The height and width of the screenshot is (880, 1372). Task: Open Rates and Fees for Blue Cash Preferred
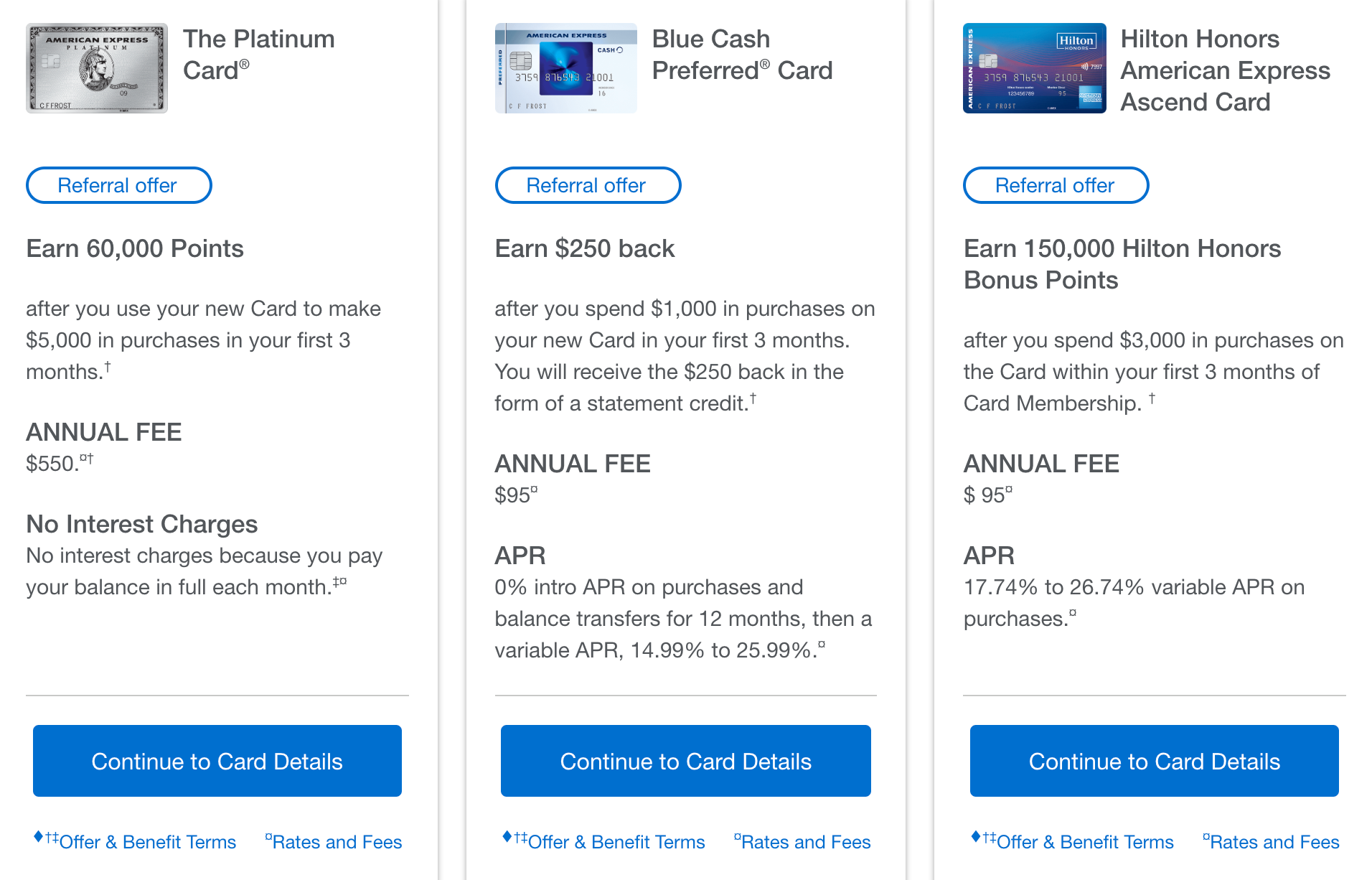805,842
